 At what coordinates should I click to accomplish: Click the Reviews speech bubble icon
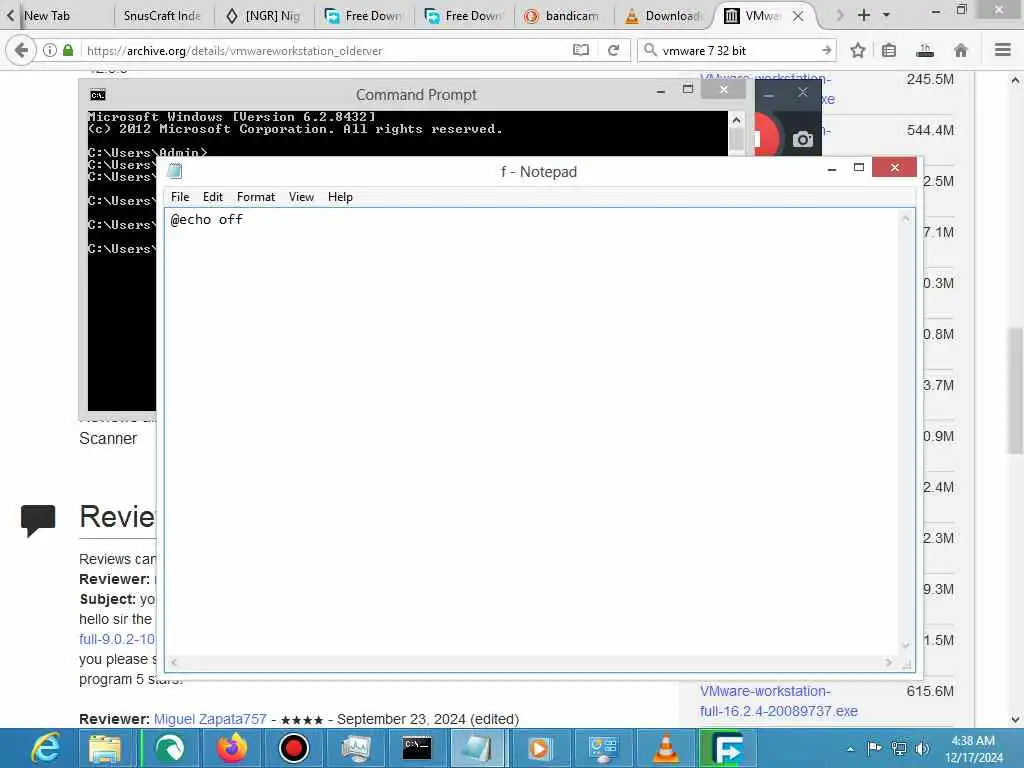(x=38, y=520)
